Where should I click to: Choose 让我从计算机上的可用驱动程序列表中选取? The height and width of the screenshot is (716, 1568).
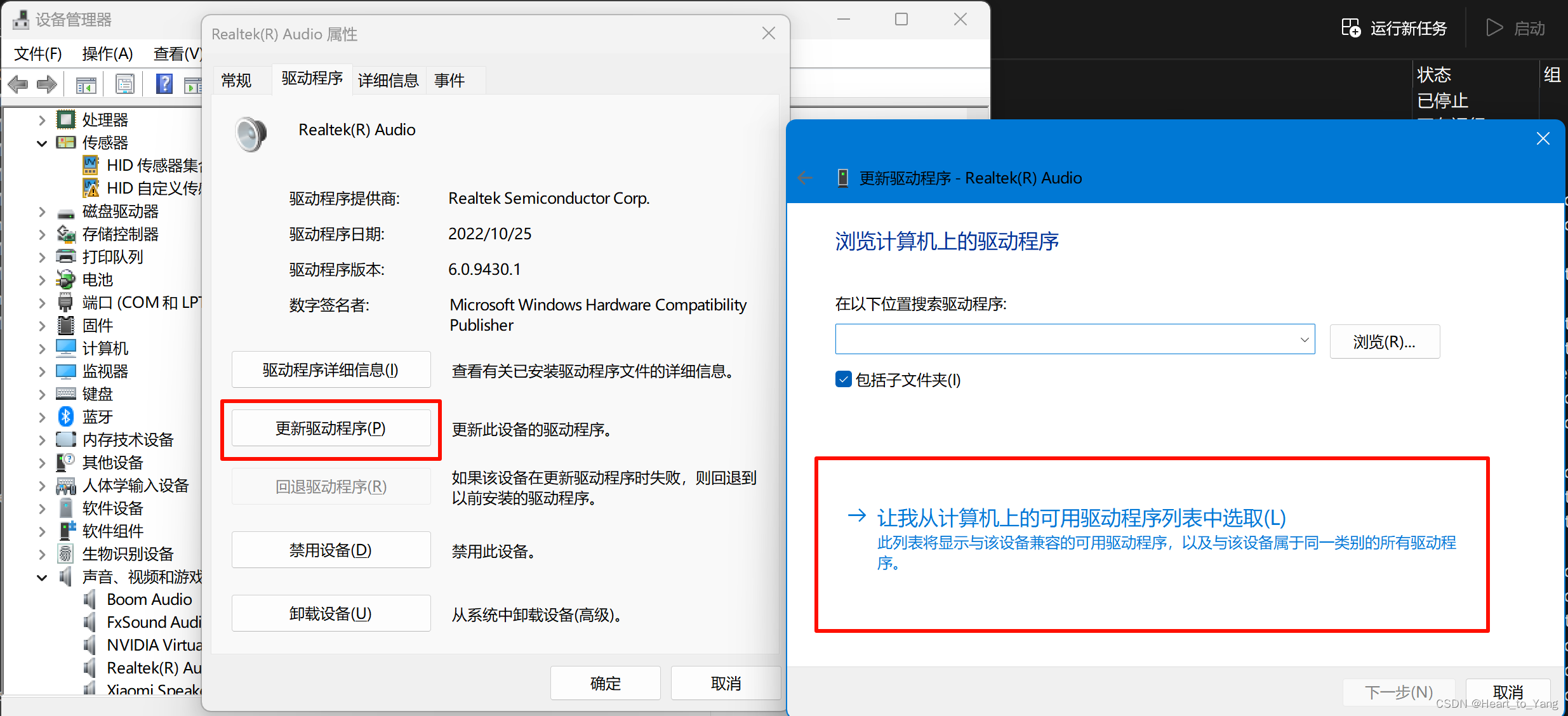[x=1080, y=519]
